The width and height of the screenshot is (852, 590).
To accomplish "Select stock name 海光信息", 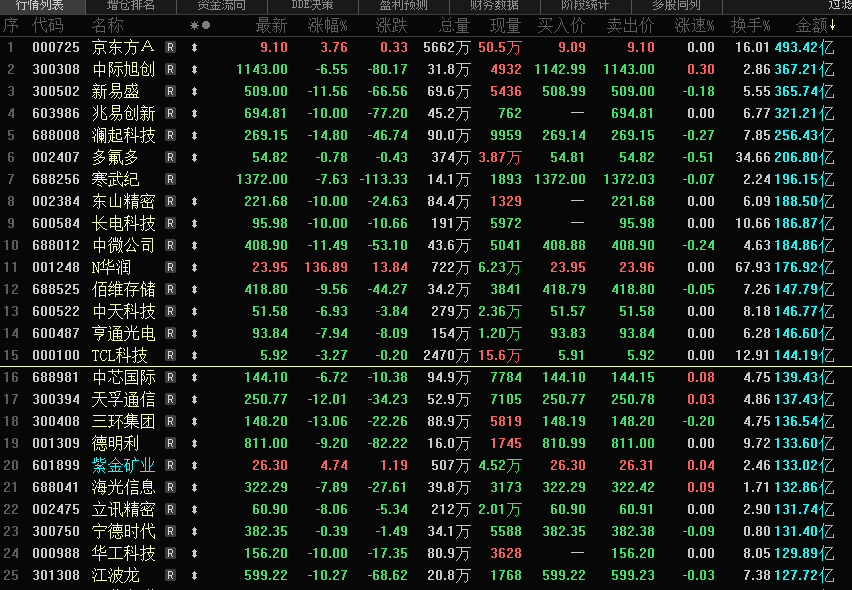I will (x=123, y=487).
